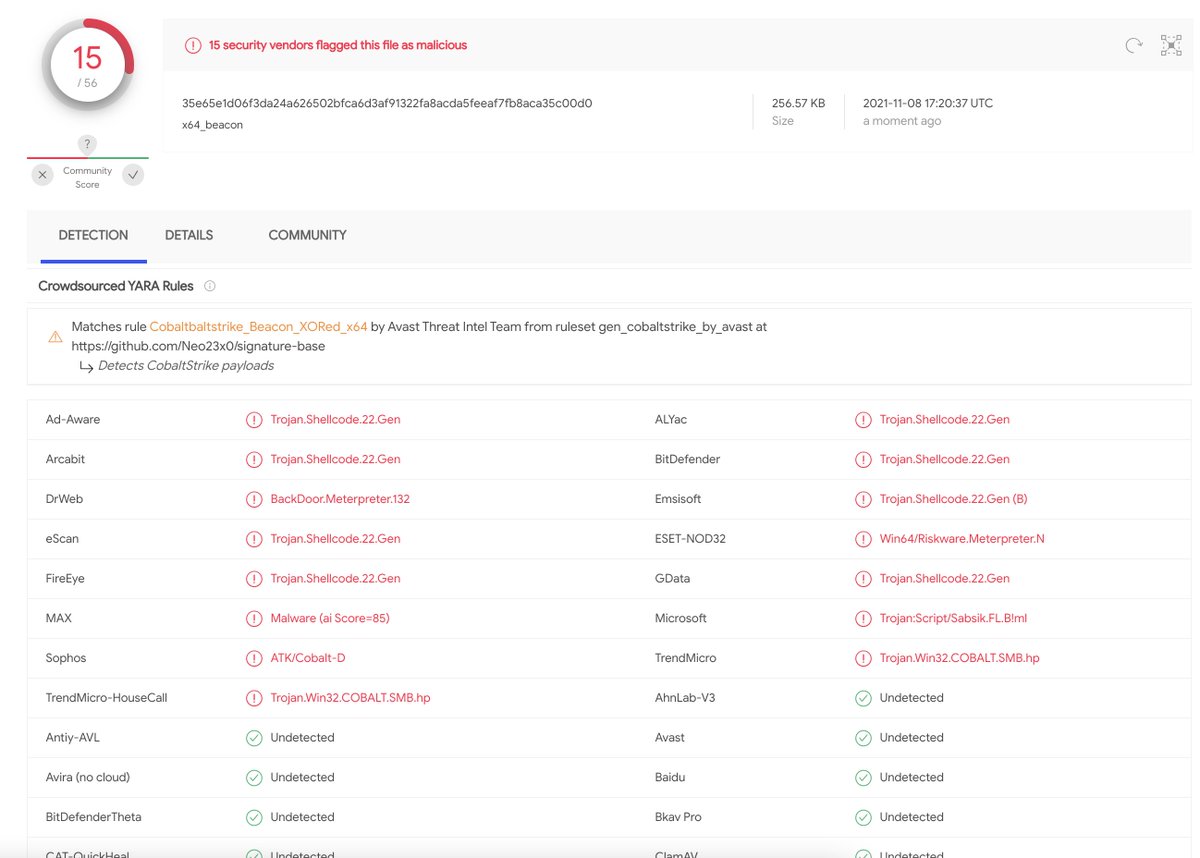
Task: Click the Emsisoft Trojan.Shellcode.22.Gen (B) result
Action: (953, 499)
